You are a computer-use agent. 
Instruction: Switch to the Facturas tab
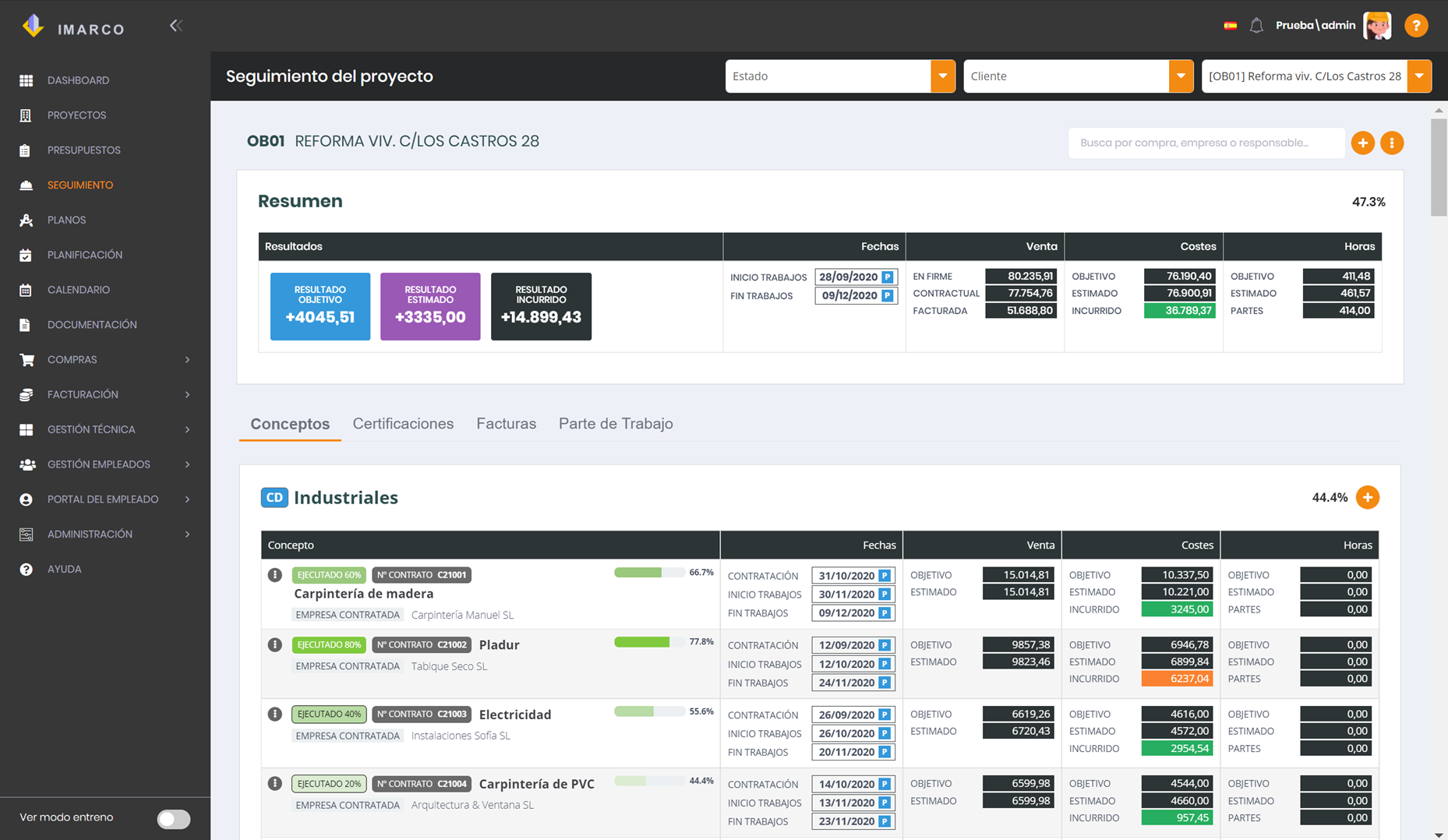(x=506, y=424)
